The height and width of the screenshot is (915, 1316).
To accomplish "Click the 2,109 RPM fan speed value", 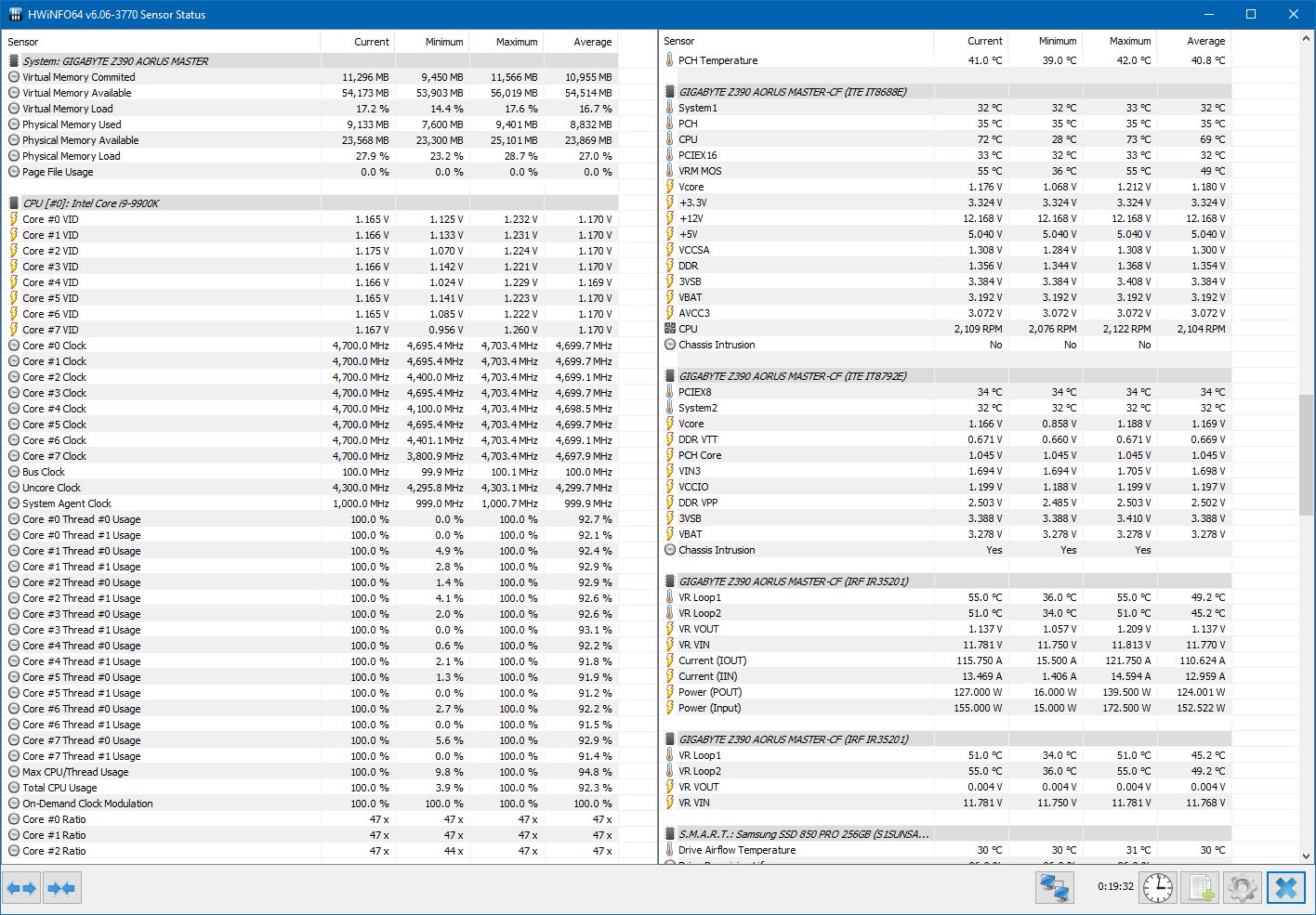I will [x=978, y=329].
